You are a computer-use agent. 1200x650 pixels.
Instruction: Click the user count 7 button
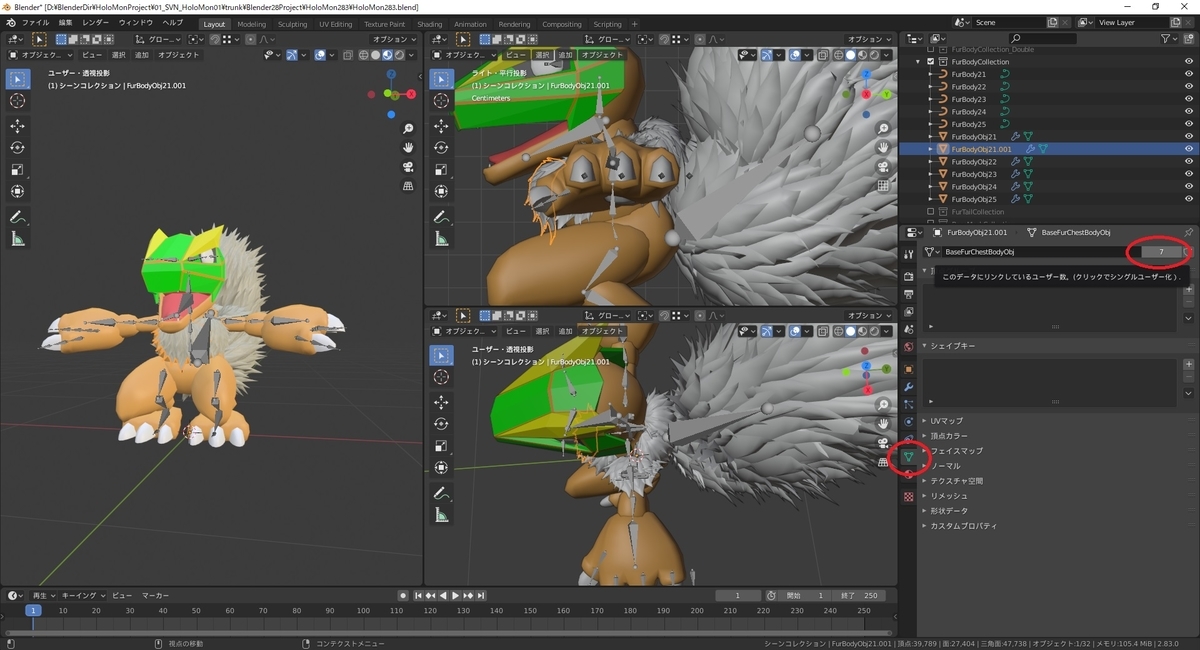pos(1161,252)
